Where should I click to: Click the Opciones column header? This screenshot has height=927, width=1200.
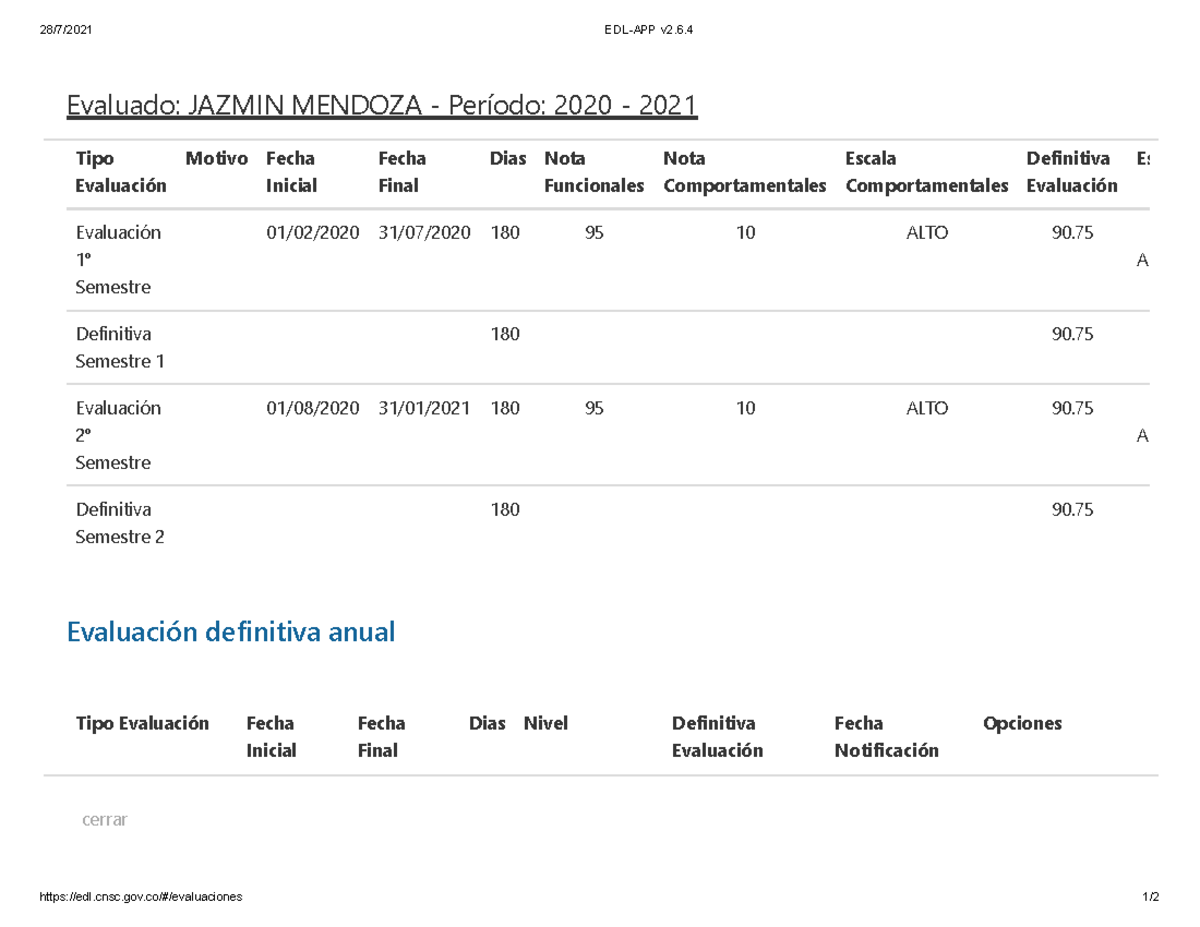tap(1022, 723)
